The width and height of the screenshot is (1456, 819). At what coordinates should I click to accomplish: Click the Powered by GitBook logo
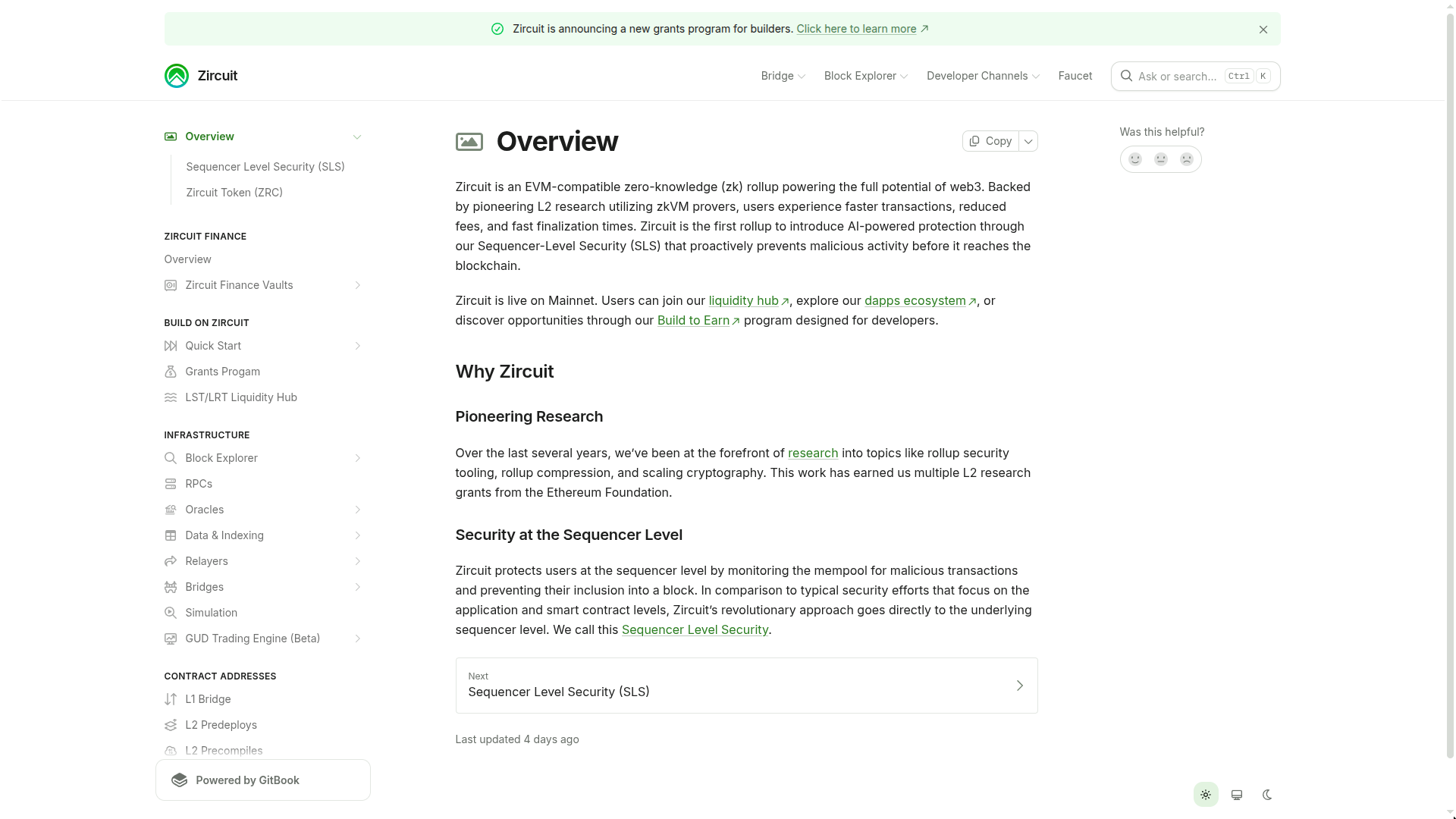click(x=179, y=780)
